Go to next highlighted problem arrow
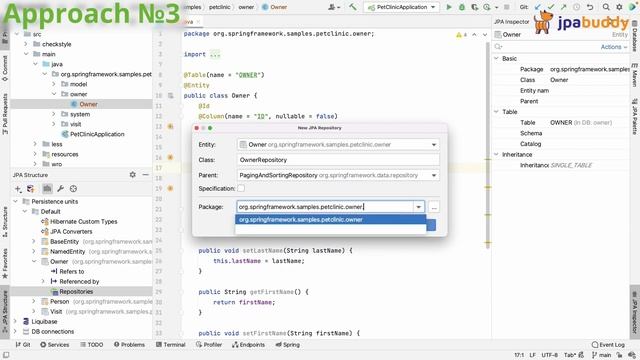 pos(485,35)
